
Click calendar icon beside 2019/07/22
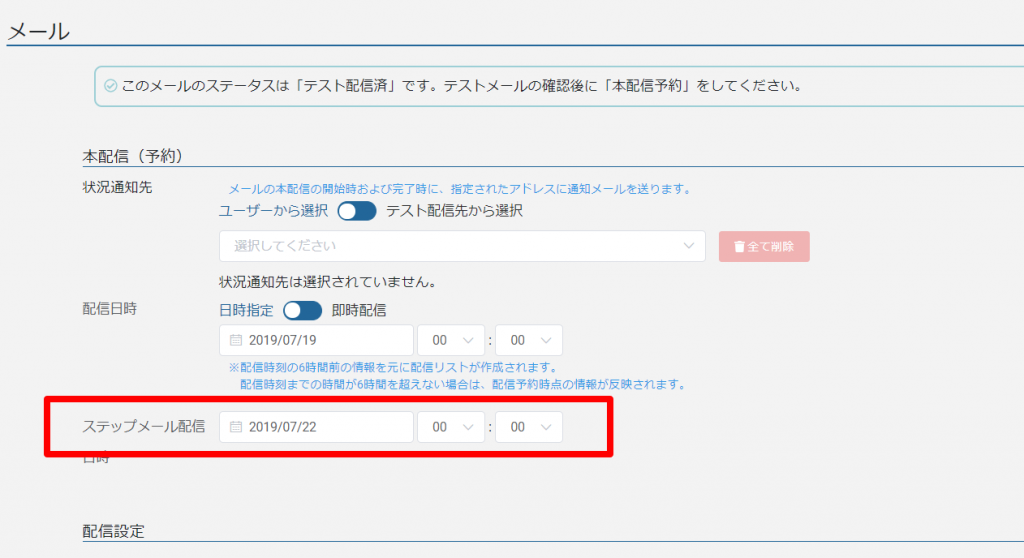pyautogui.click(x=236, y=427)
